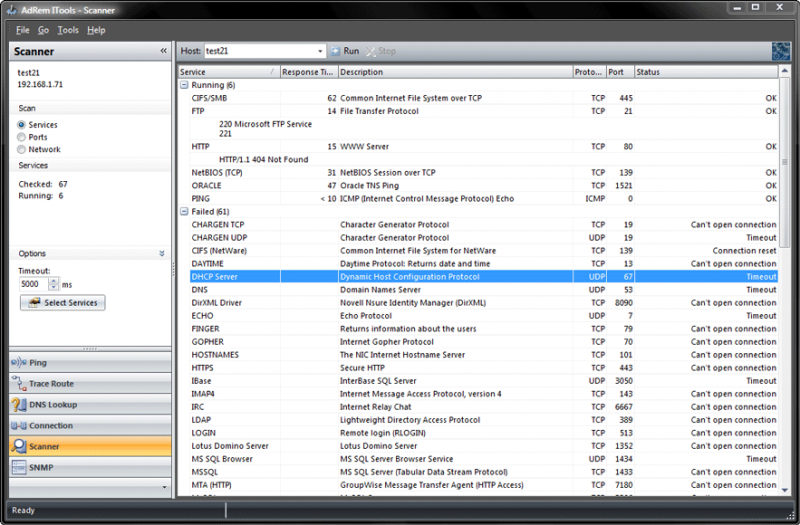
Task: Select the IMAP4 service row
Action: click(484, 393)
